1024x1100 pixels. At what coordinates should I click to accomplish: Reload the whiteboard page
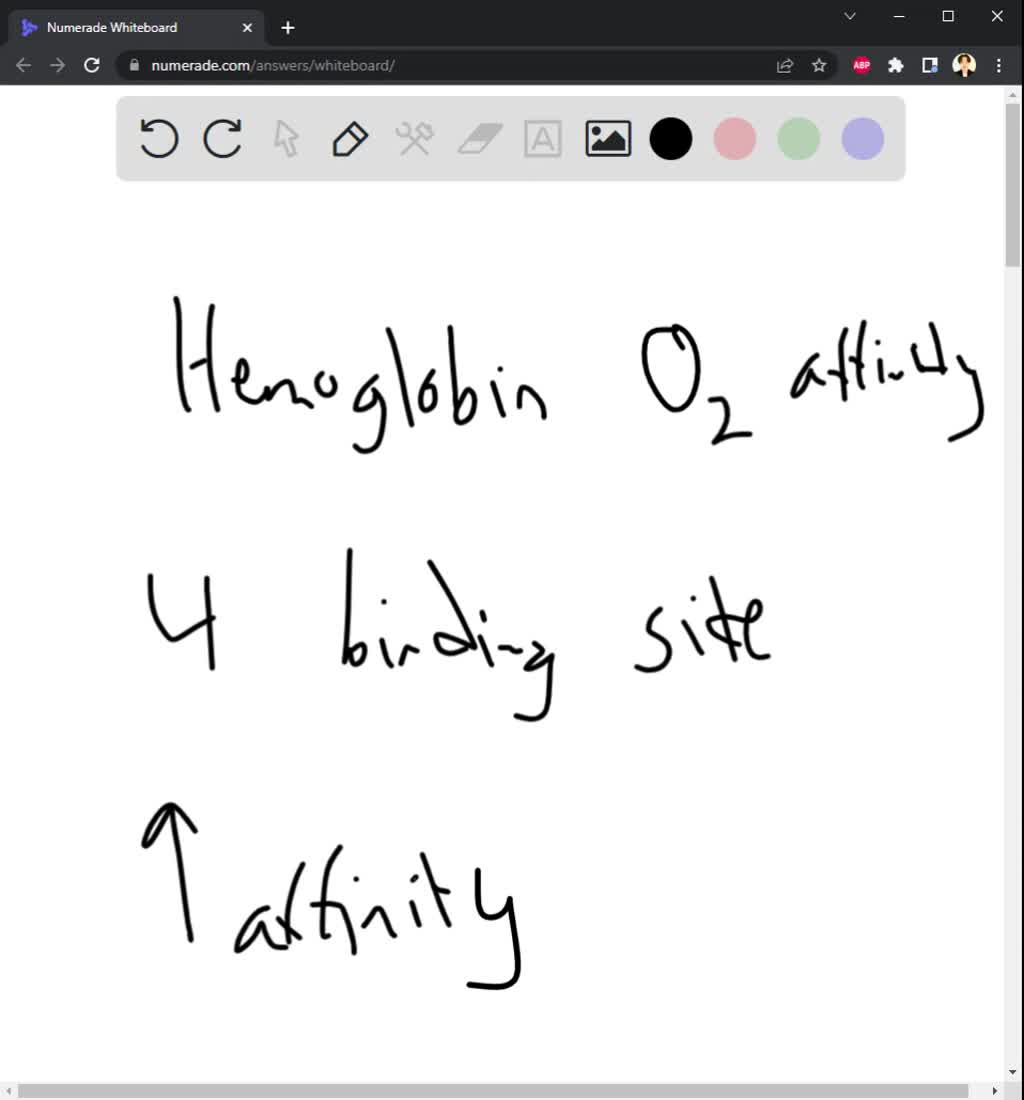point(92,65)
